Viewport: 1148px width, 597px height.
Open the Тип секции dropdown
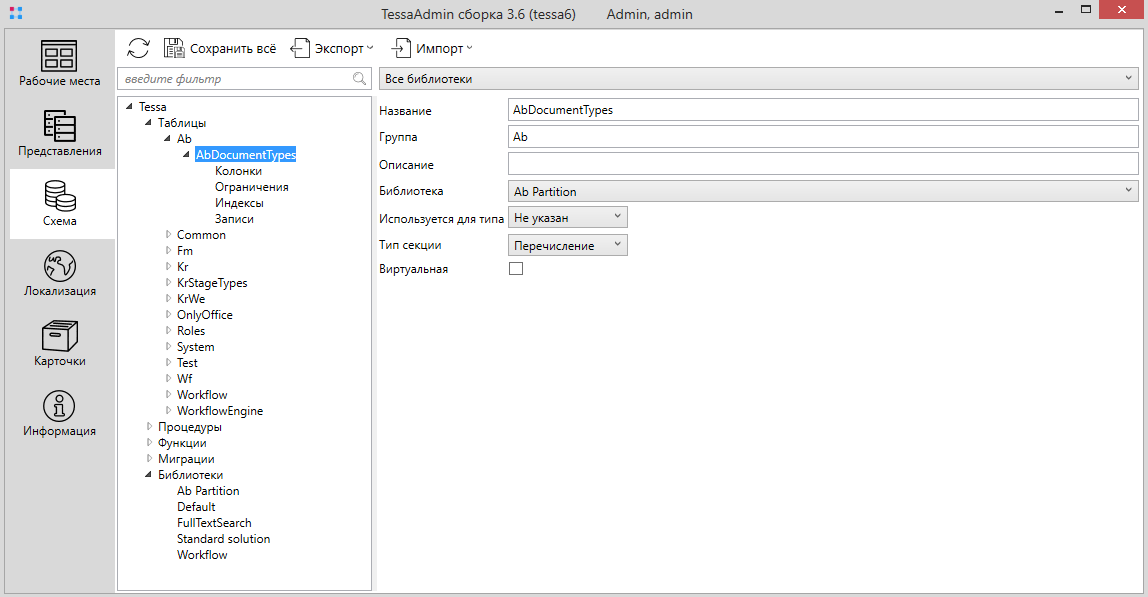[568, 245]
